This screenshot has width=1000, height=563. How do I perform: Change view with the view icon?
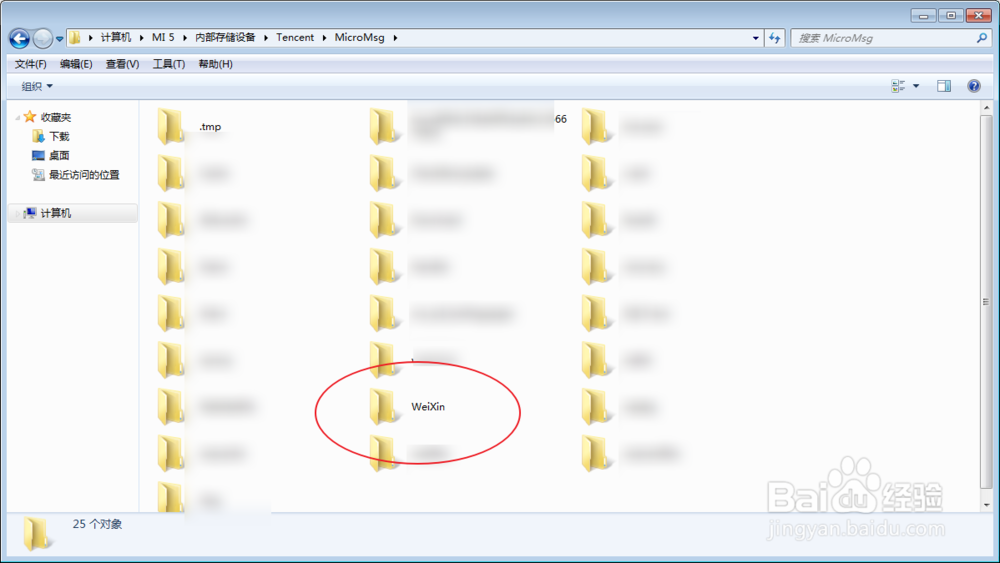(x=899, y=86)
